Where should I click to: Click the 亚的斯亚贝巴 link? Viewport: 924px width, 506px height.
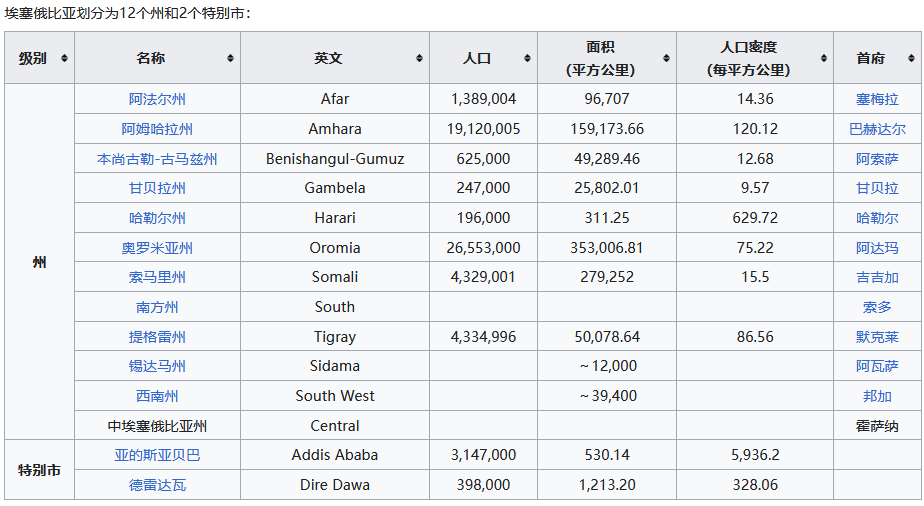157,455
